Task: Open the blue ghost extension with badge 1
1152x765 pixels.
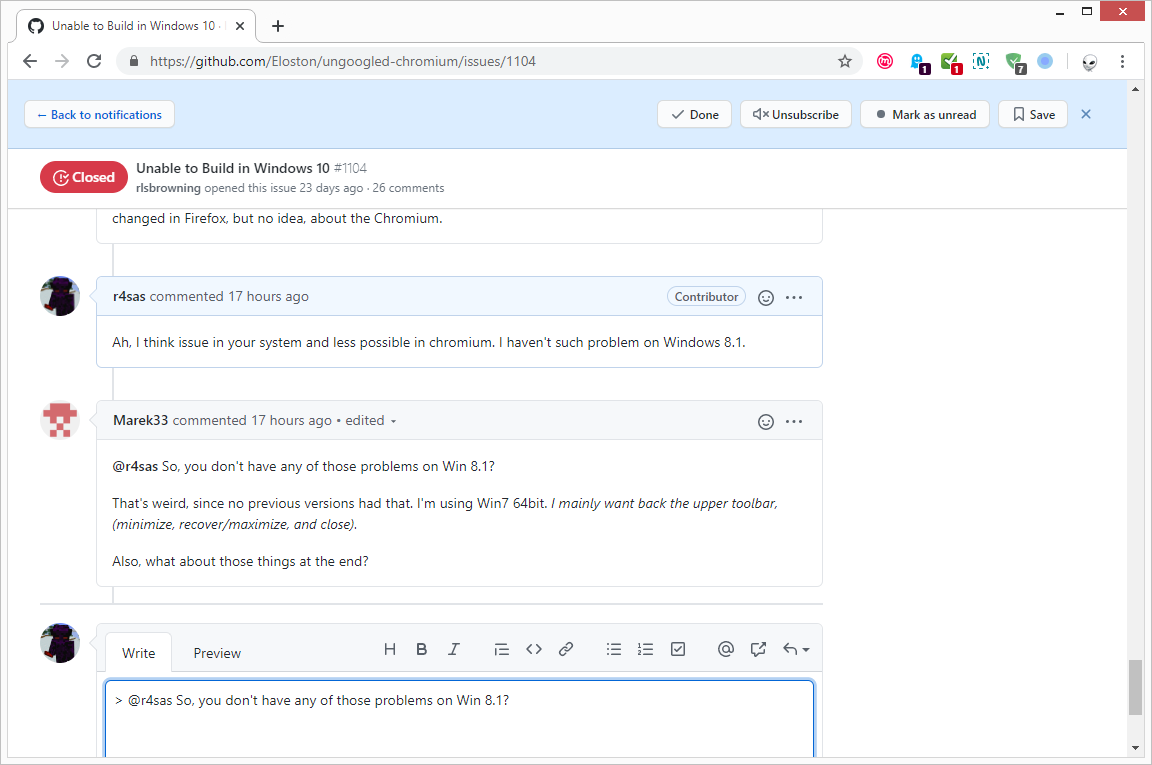Action: 919,63
